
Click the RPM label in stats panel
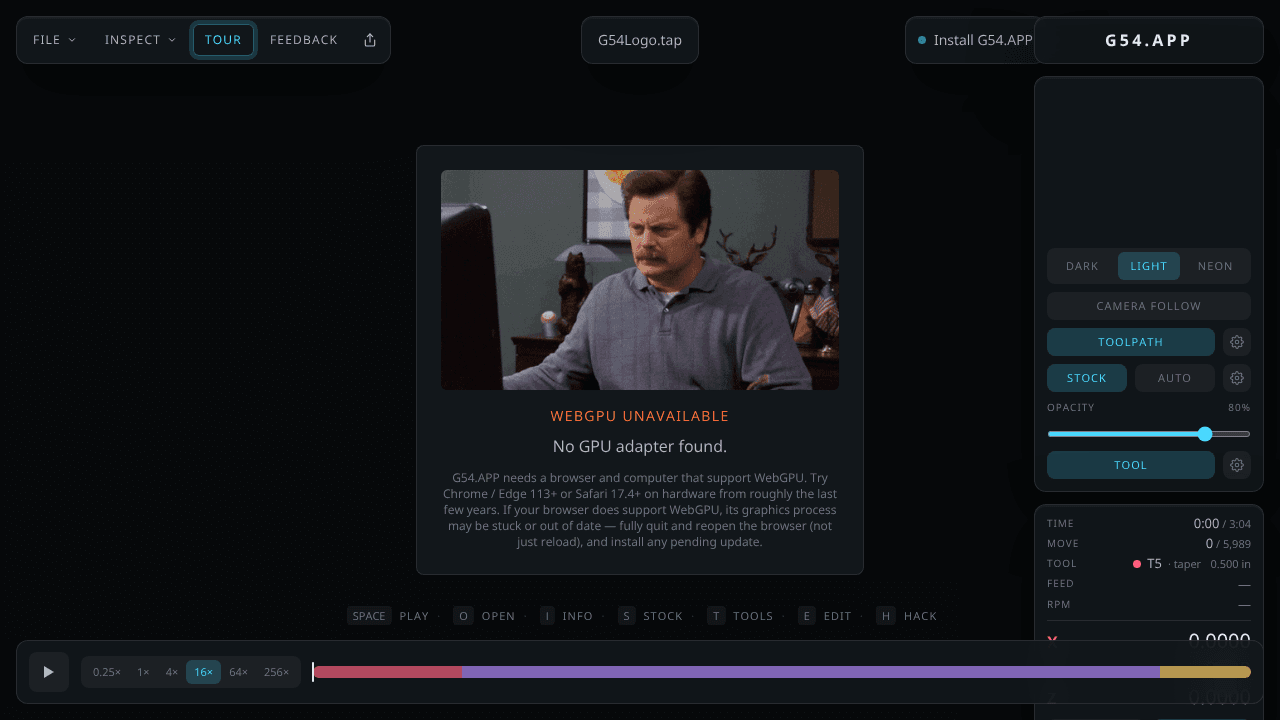1059,605
